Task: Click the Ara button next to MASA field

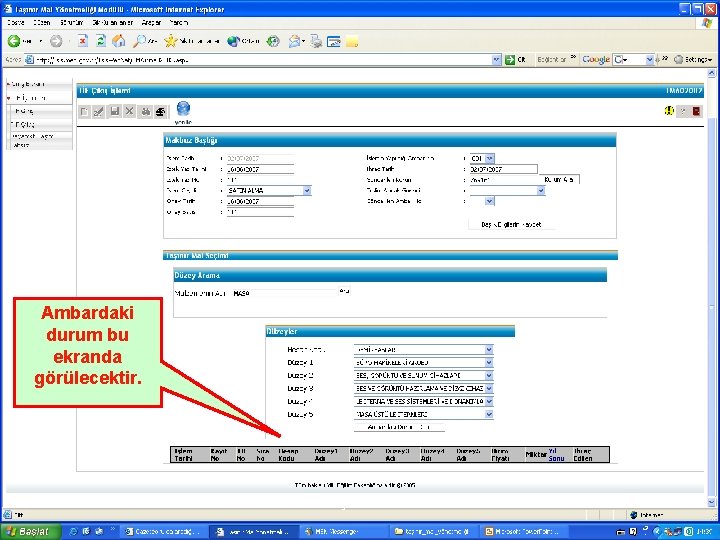Action: pyautogui.click(x=344, y=291)
